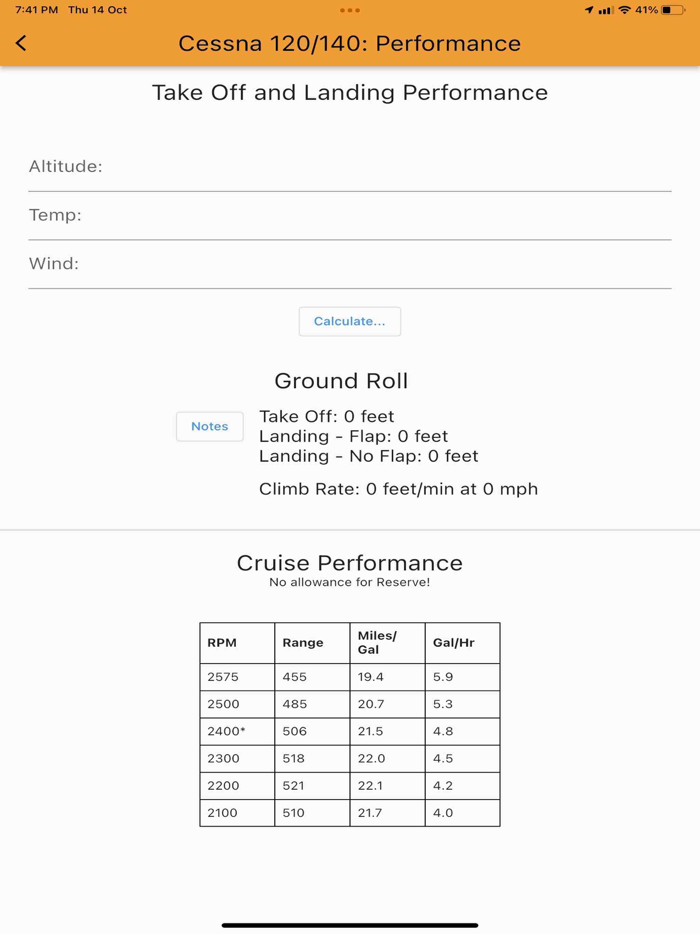Tap the three-dot multitasking icon
This screenshot has width=700, height=934.
point(350,10)
